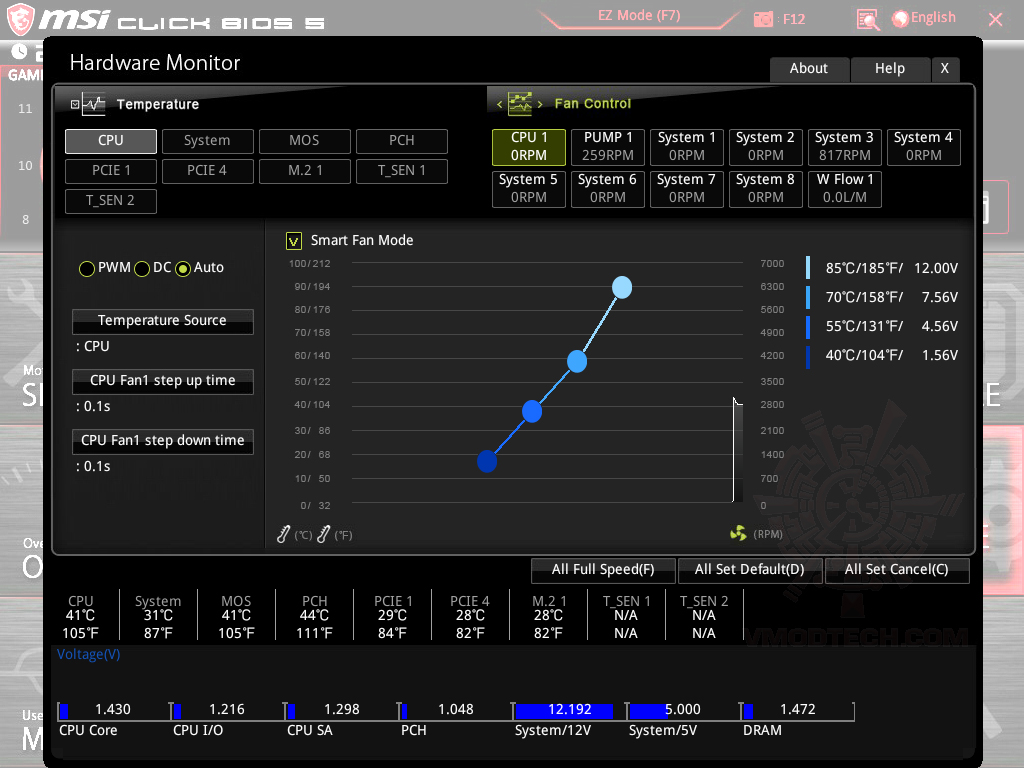Click All Set Default(D) button
Image resolution: width=1024 pixels, height=768 pixels.
coord(750,570)
